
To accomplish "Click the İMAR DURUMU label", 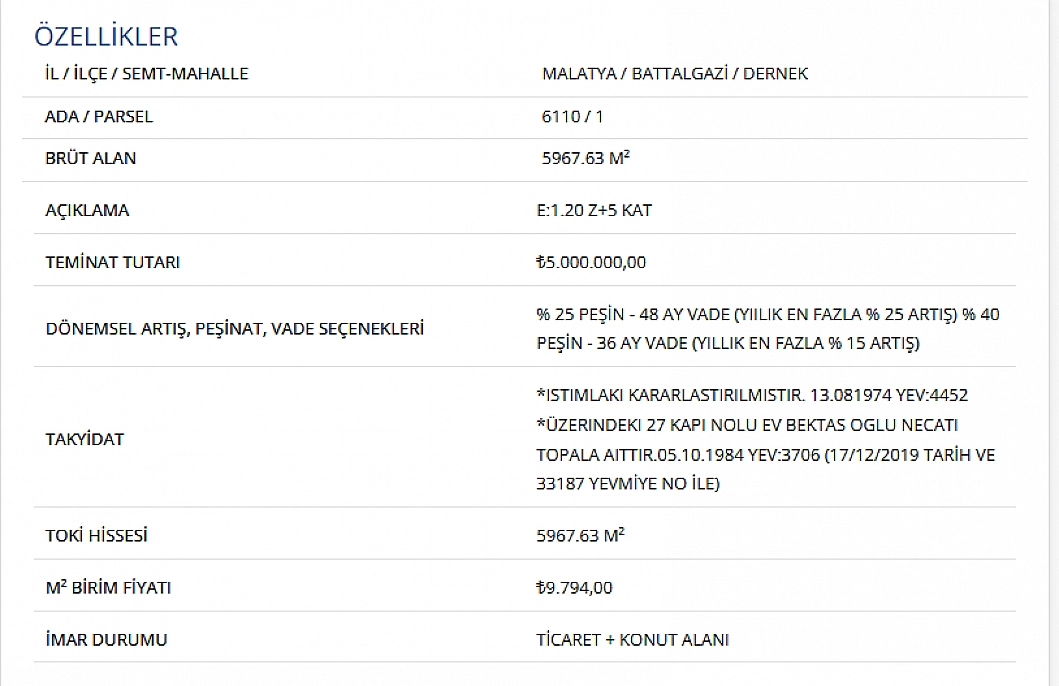I will click(x=106, y=639).
